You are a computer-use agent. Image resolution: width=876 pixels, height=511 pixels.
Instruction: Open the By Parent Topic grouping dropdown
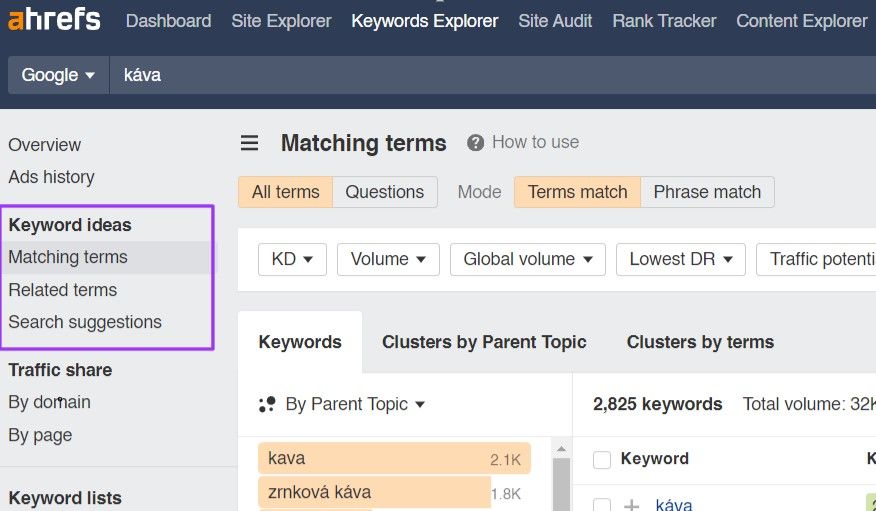[x=355, y=404]
